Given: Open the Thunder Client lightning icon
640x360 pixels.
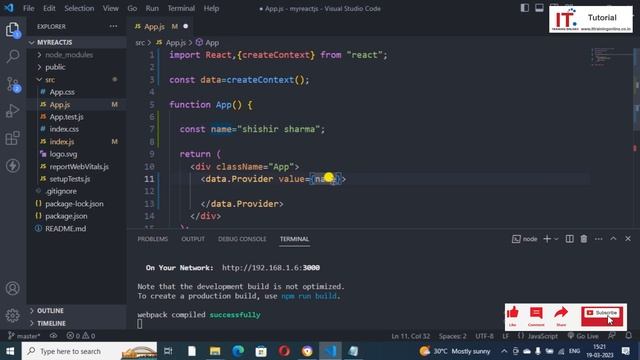Looking at the screenshot, I should 13,165.
